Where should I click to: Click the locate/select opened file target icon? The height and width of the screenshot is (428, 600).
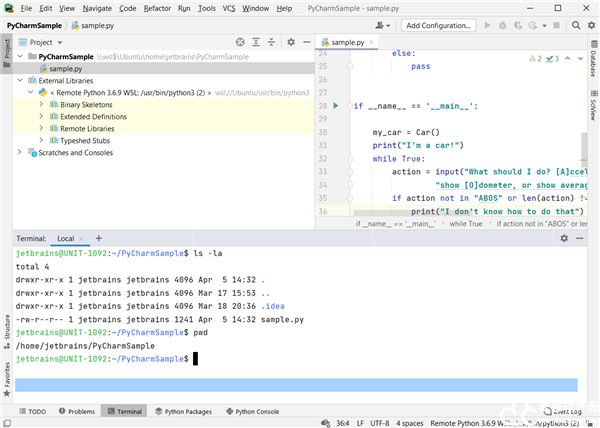[240, 42]
